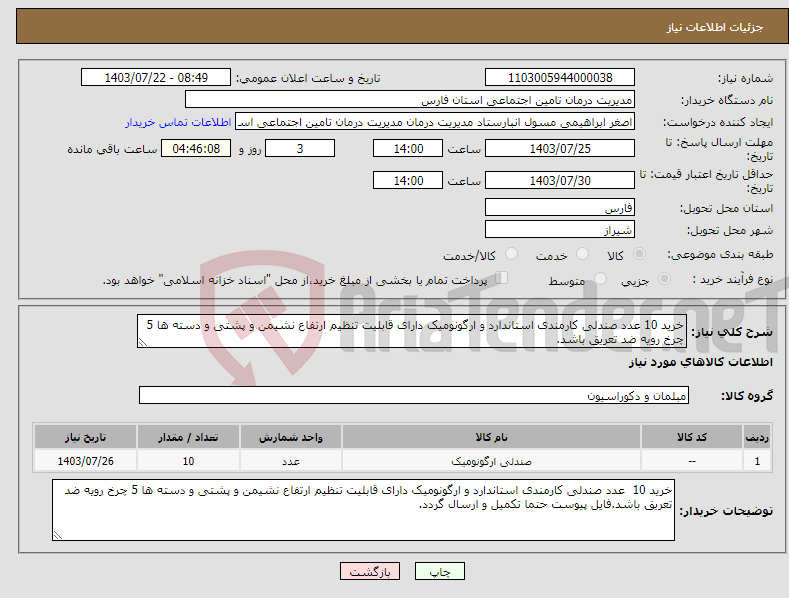Click the price validity time 14:00 field
This screenshot has height=598, width=789.
[408, 180]
